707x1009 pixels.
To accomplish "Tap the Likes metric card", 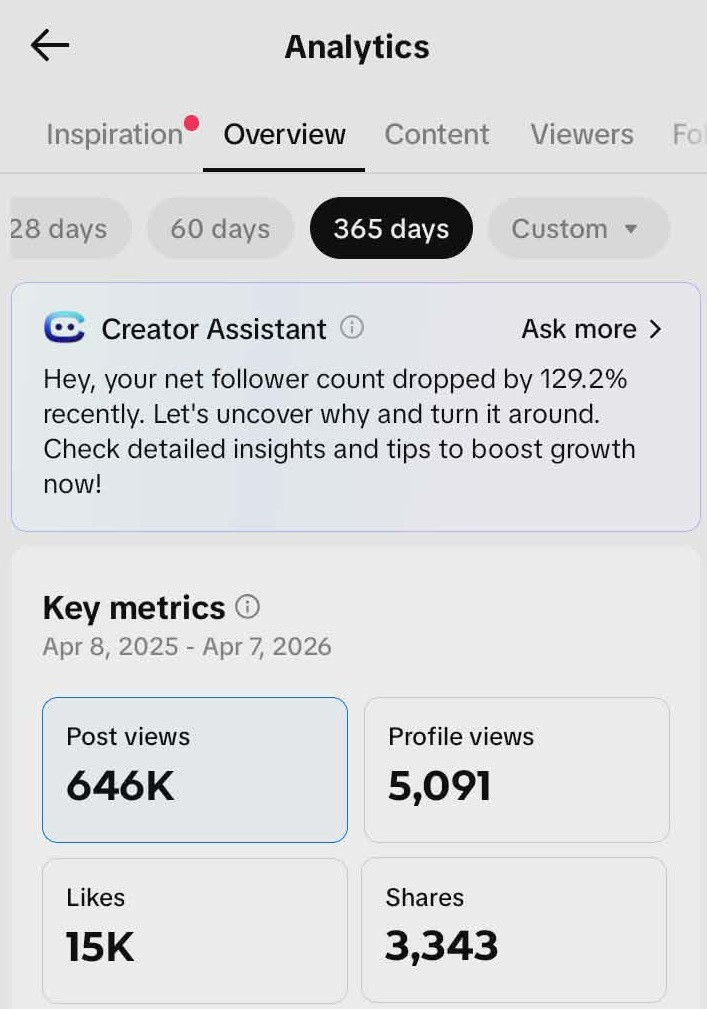I will [195, 929].
